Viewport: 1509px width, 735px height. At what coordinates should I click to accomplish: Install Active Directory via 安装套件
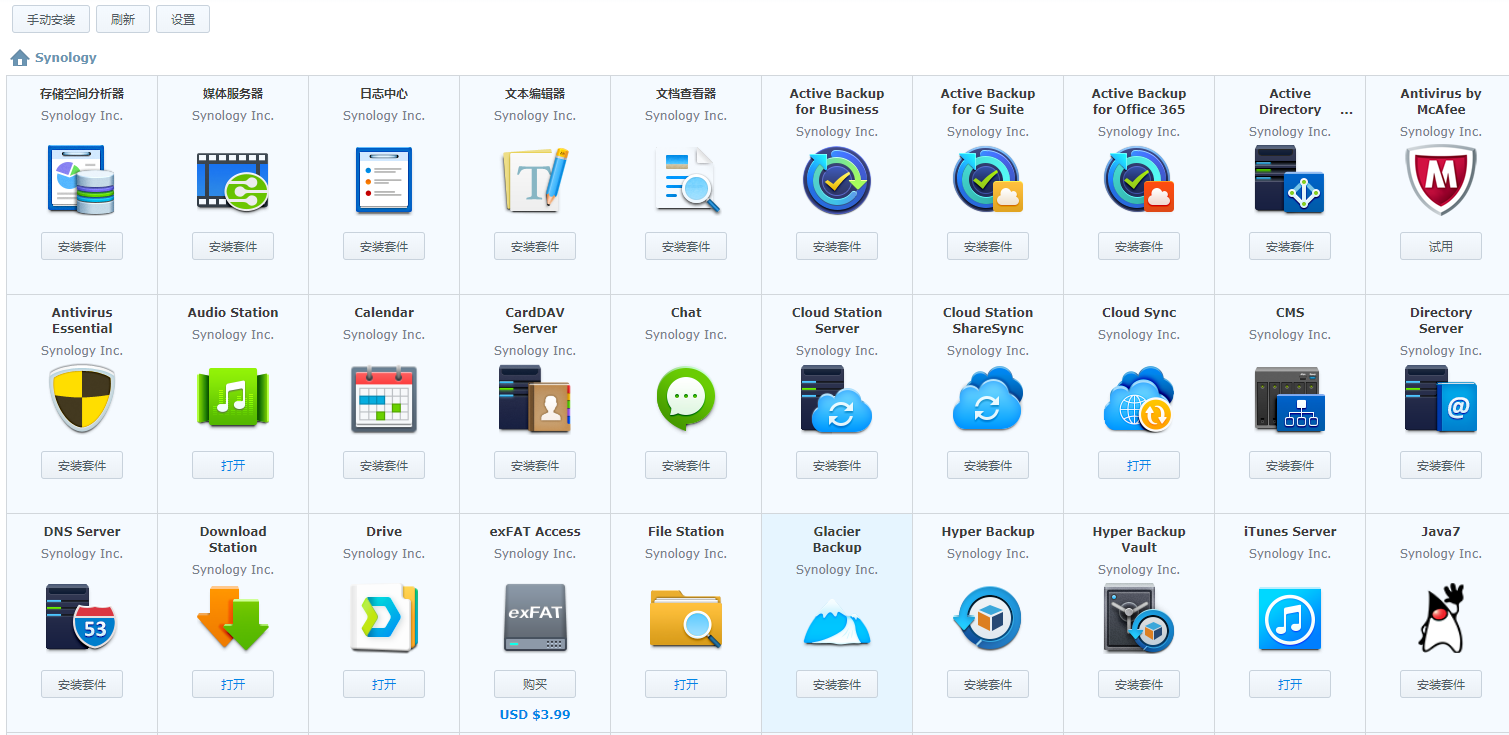[x=1290, y=246]
